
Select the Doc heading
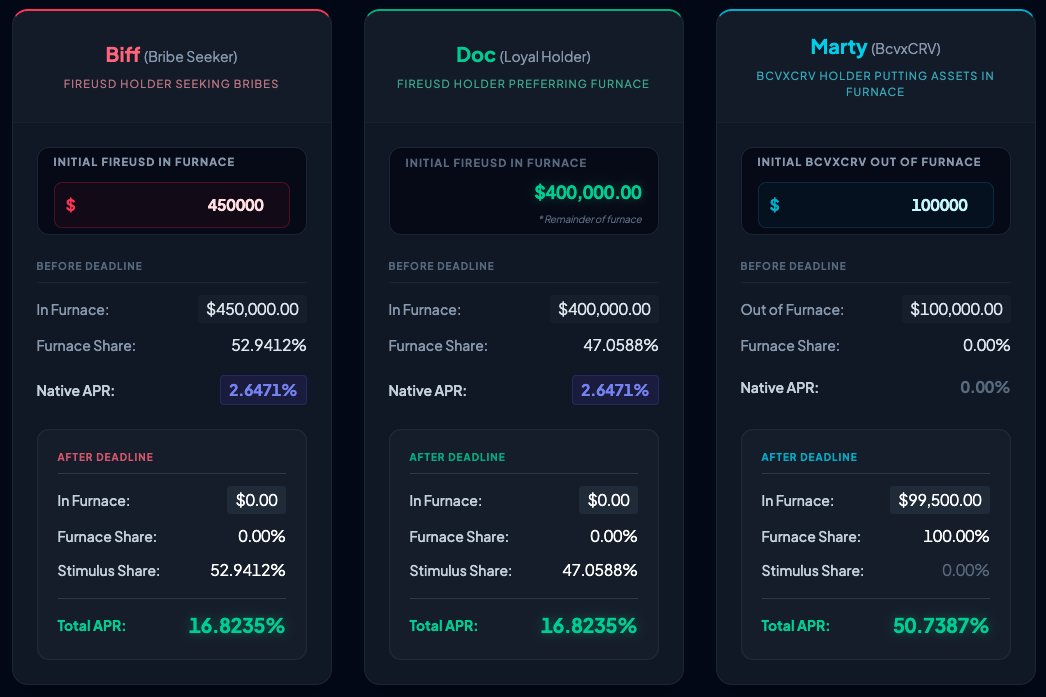pyautogui.click(x=476, y=55)
